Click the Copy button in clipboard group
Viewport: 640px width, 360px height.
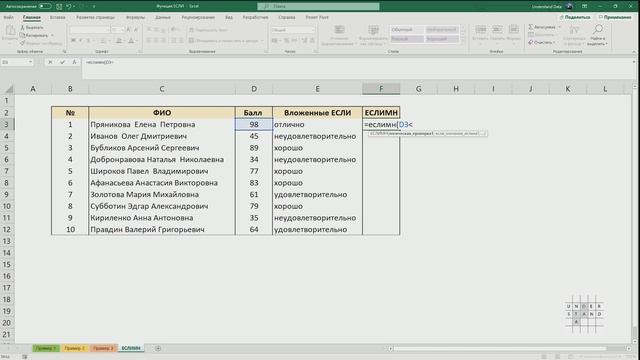click(34, 35)
